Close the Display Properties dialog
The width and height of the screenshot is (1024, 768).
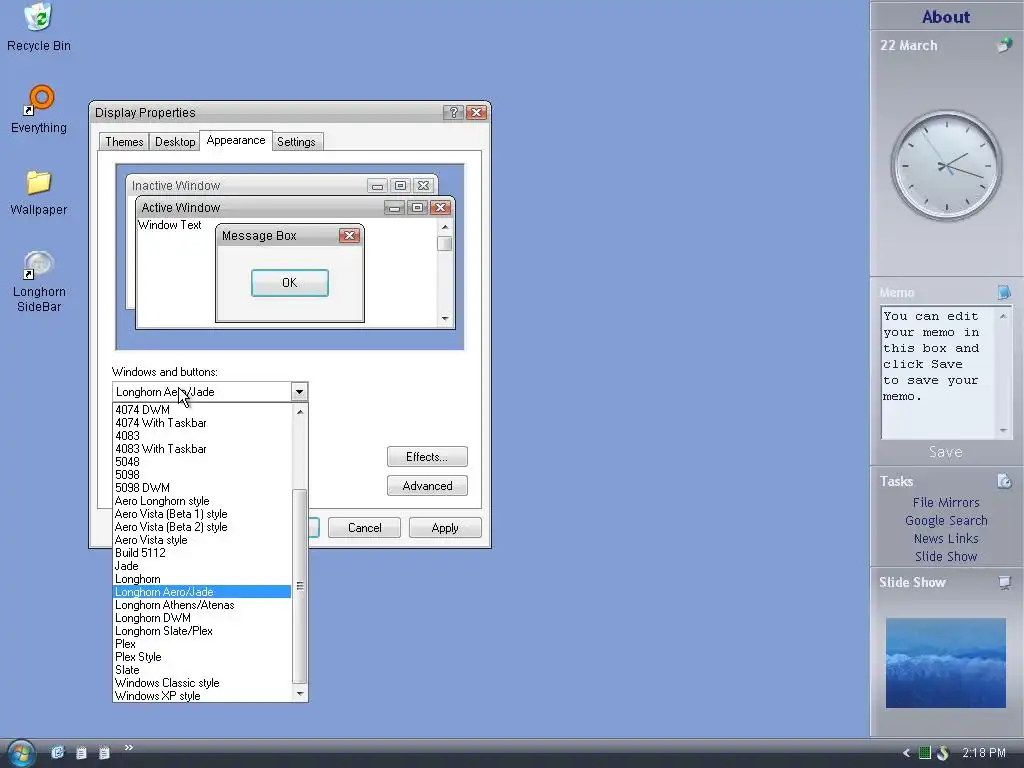coord(477,112)
